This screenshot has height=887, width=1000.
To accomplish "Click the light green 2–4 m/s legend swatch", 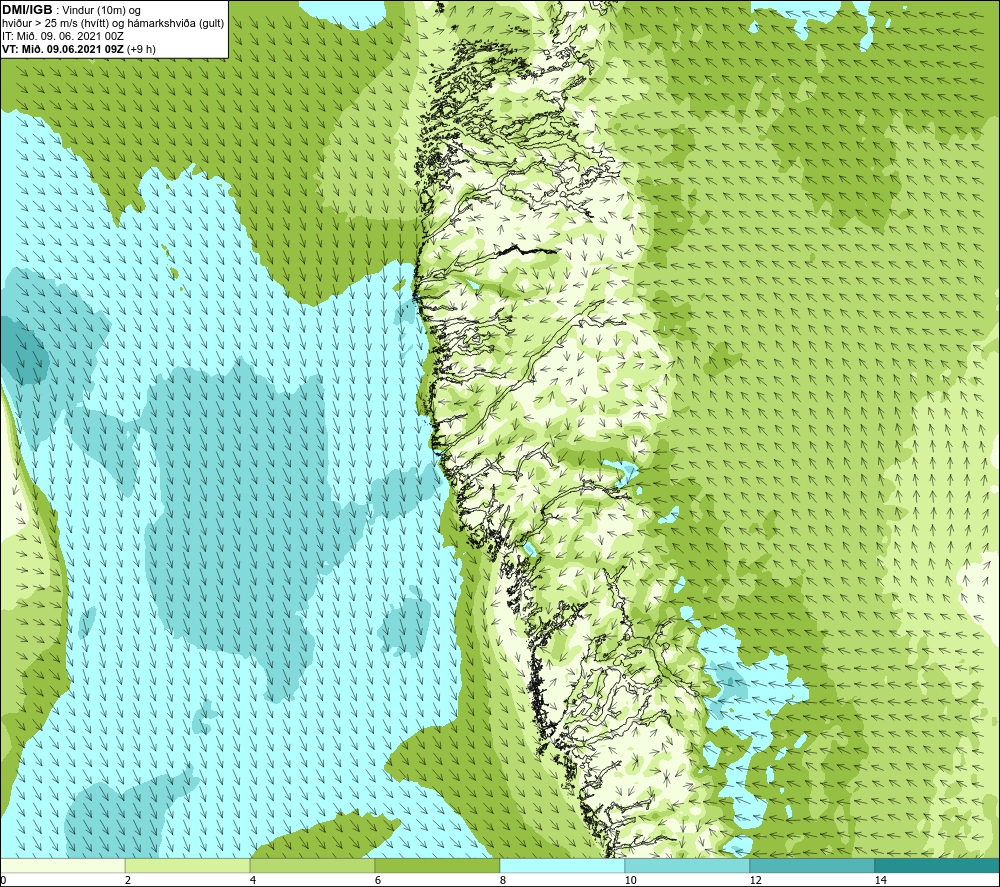I will (188, 865).
